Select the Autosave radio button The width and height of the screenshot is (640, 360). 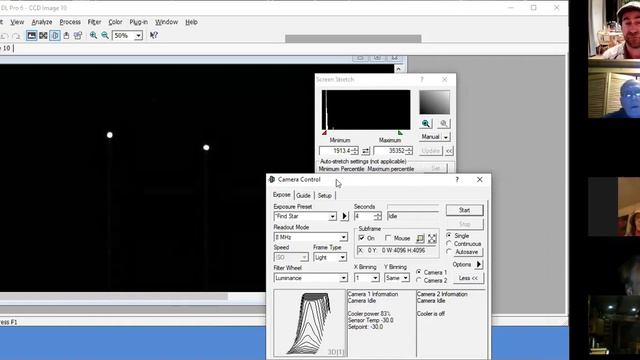click(449, 252)
